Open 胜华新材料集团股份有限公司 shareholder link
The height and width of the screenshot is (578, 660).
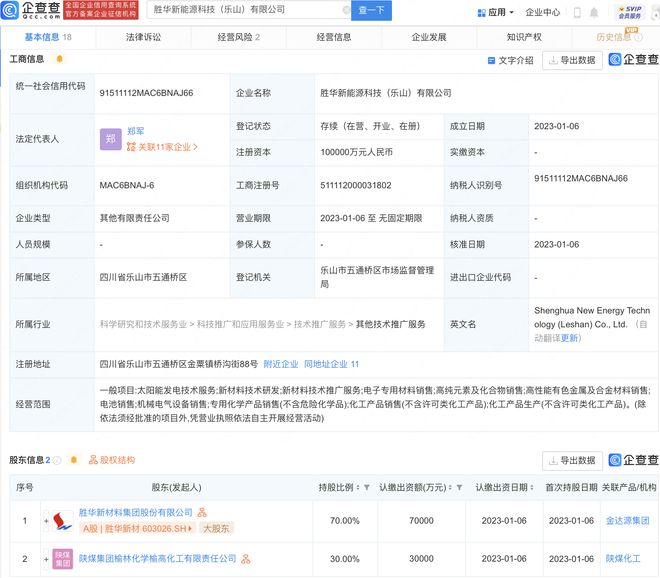click(136, 512)
